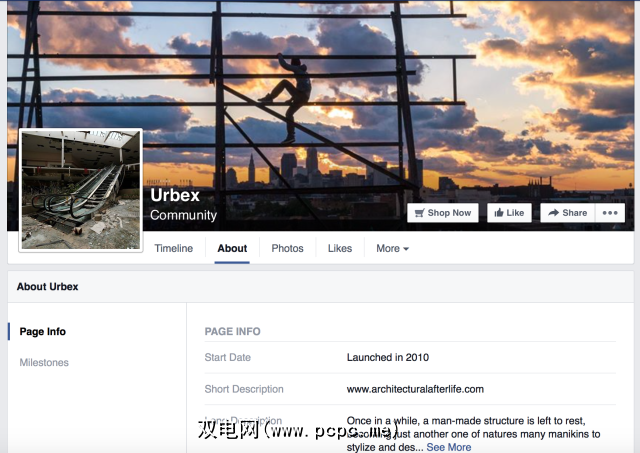Click the Community category label
This screenshot has width=640, height=453.
(183, 215)
